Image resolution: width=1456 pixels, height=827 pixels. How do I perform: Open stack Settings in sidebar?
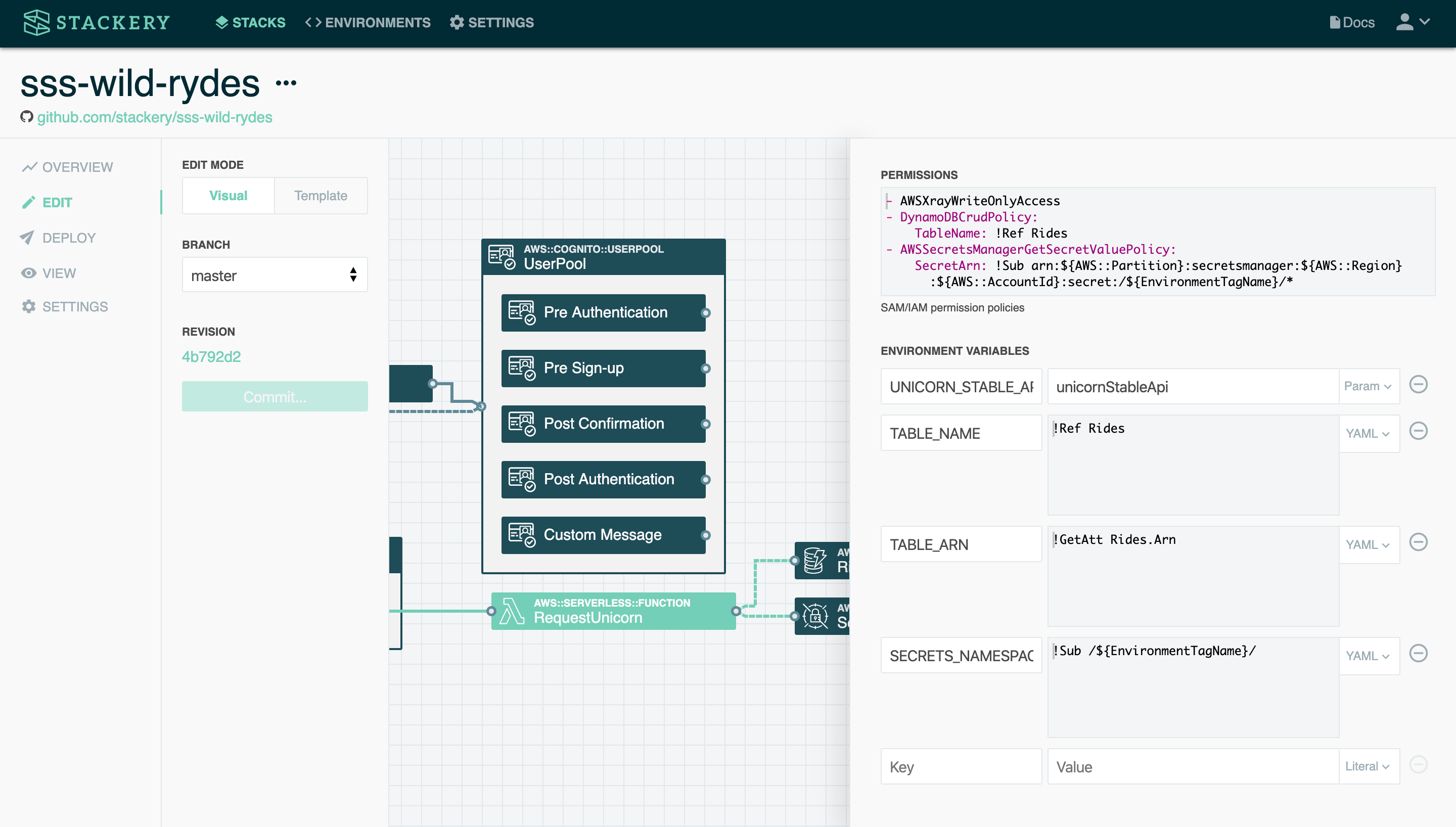click(65, 307)
